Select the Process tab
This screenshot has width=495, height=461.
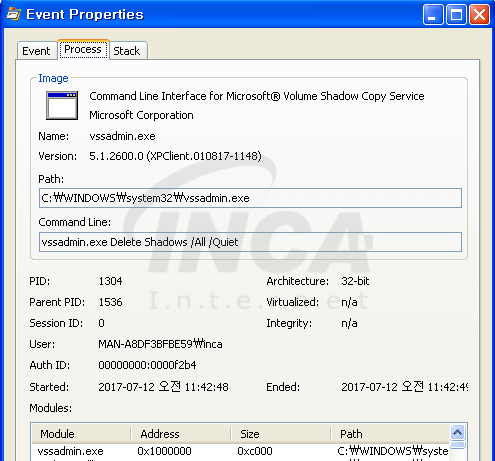(x=83, y=49)
